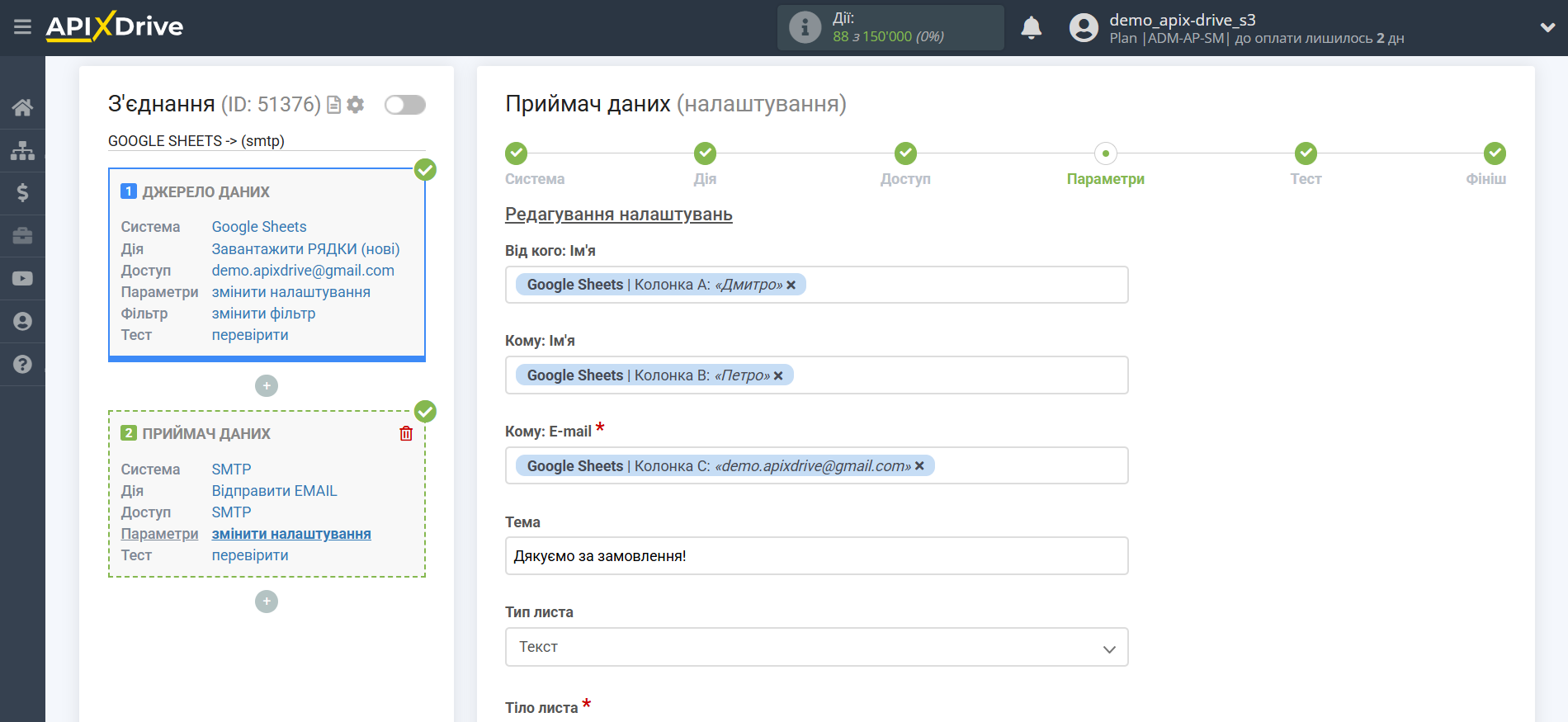
Task: Go to Home sidebar icon
Action: pyautogui.click(x=22, y=107)
